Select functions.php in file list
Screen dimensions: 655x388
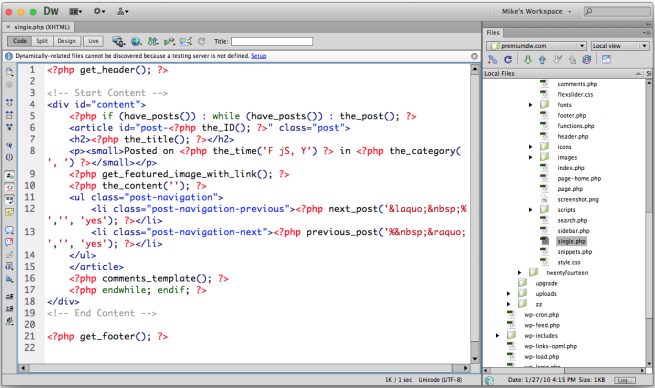click(x=576, y=126)
